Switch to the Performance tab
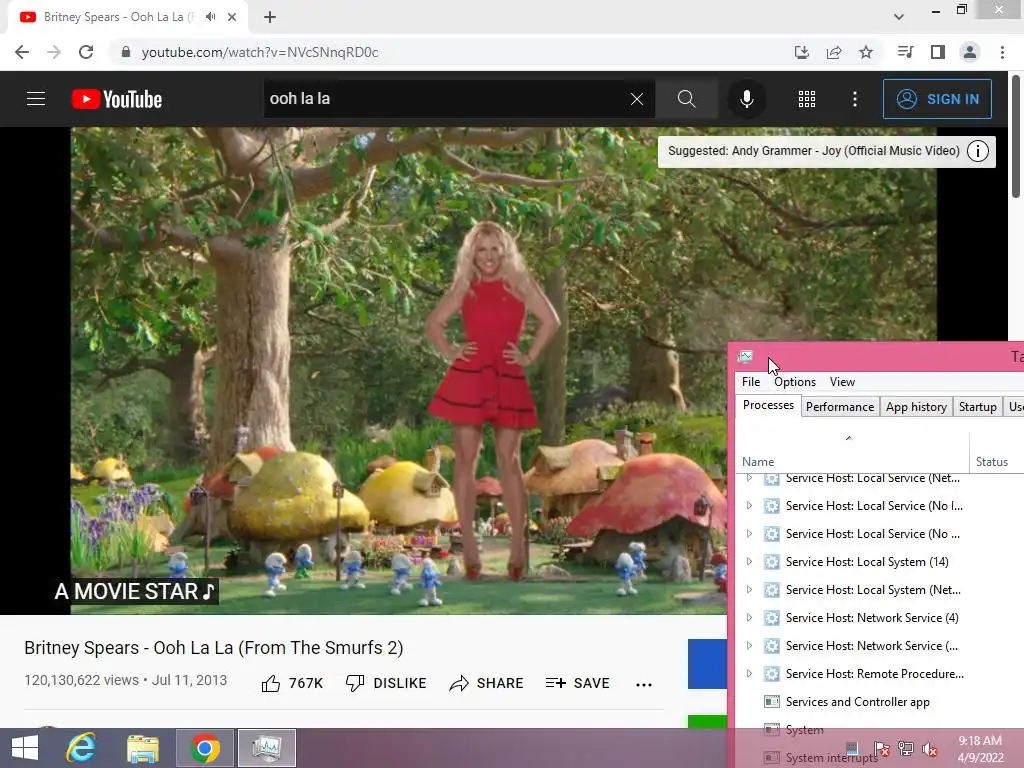This screenshot has height=768, width=1024. coord(840,407)
